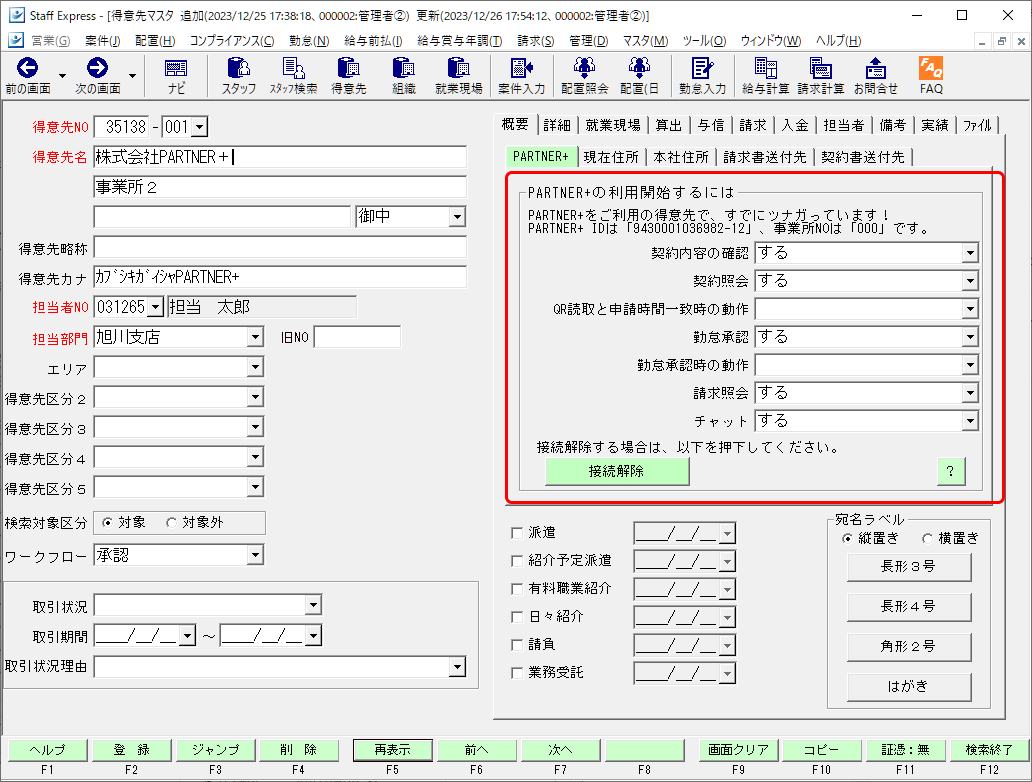Viewport: 1032px width, 782px height.
Task: Check the 有料職業紹介 checkbox
Action: coord(517,588)
